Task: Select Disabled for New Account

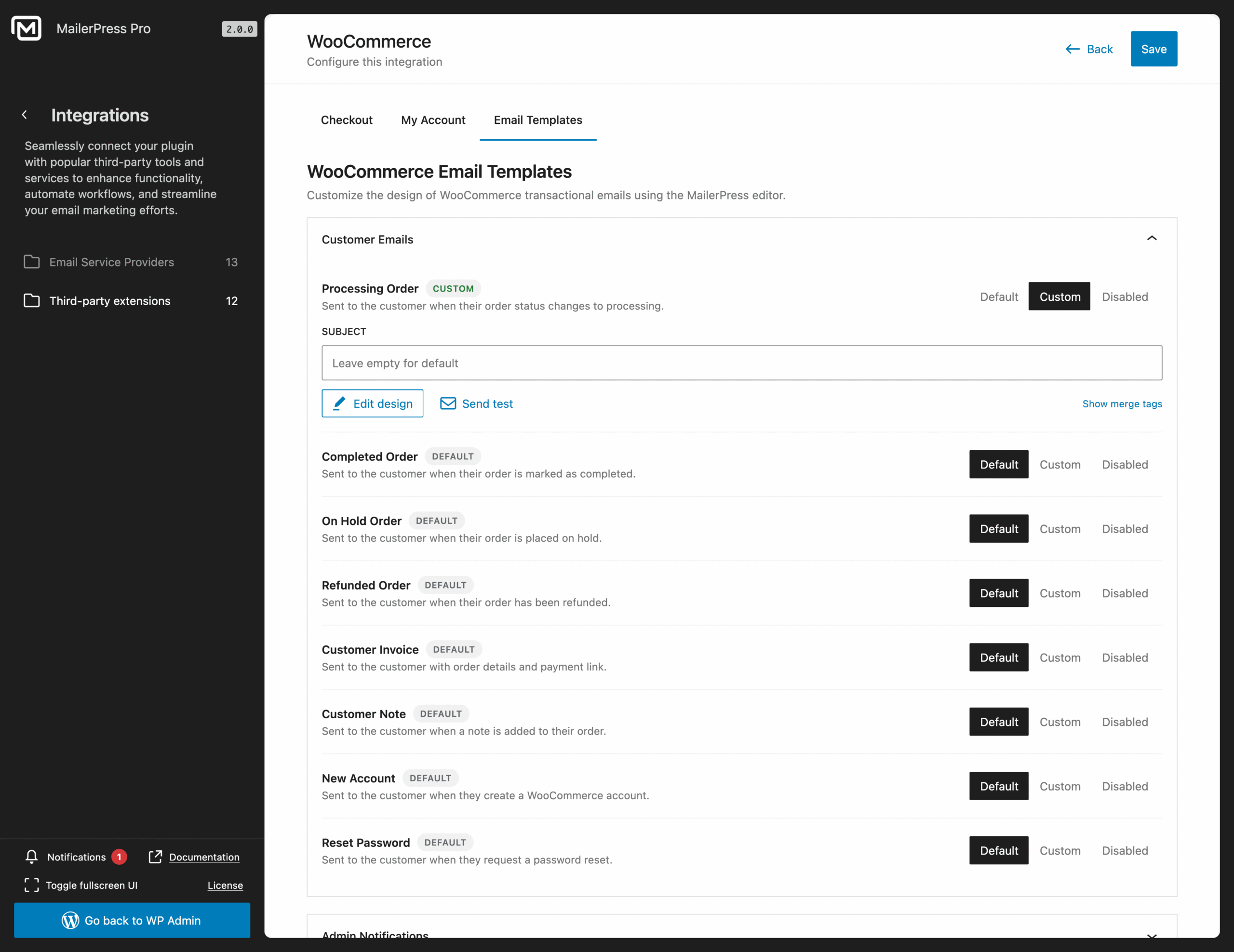Action: click(1125, 787)
